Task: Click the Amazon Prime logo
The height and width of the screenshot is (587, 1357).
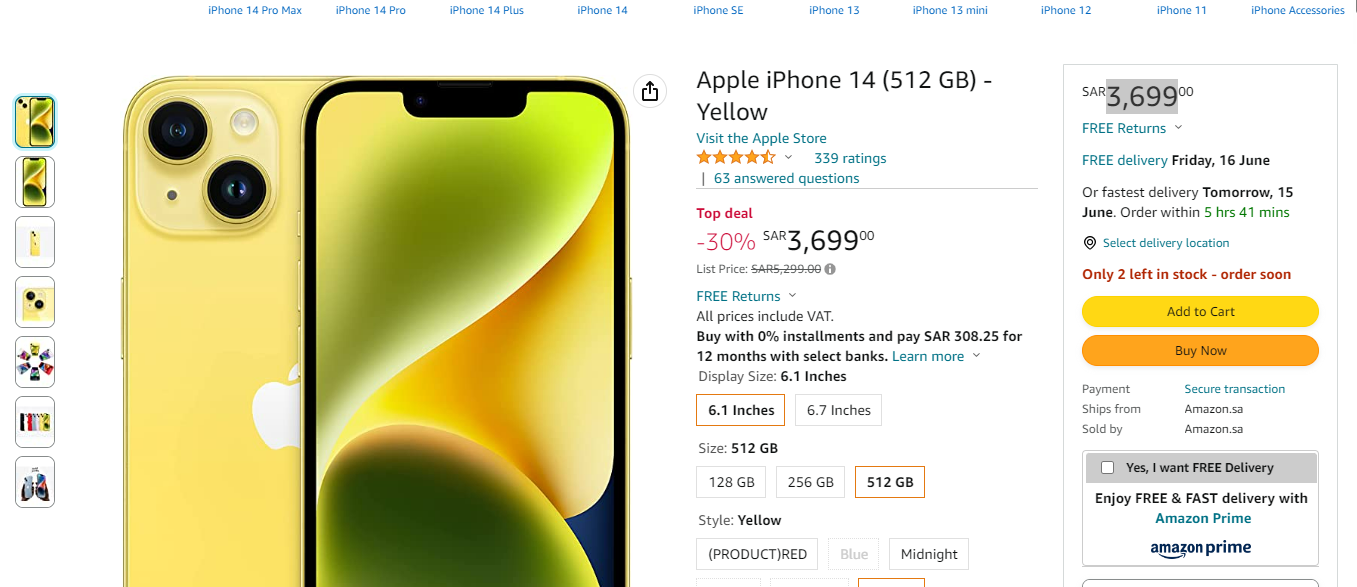Action: click(1200, 548)
